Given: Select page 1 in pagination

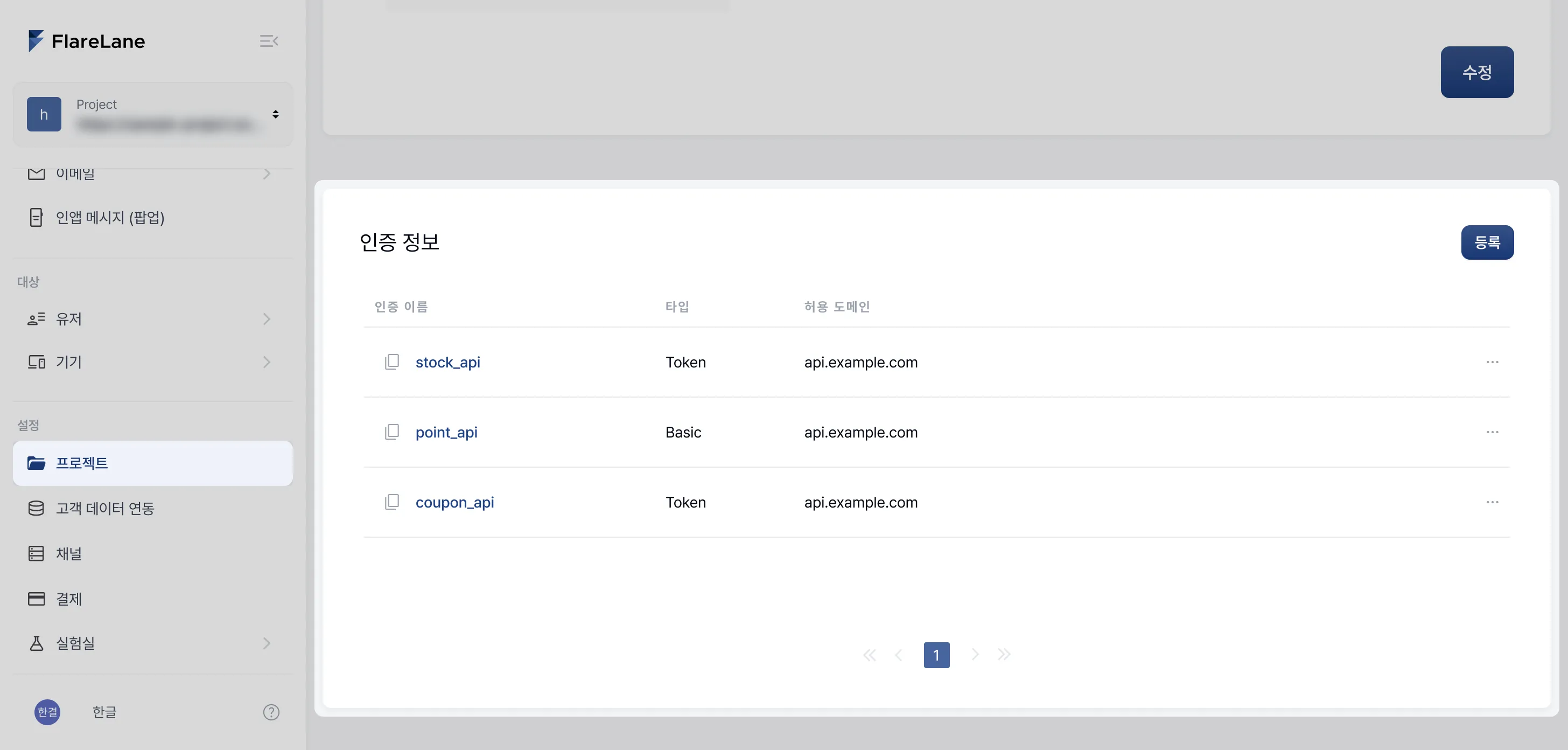Looking at the screenshot, I should click(x=936, y=655).
